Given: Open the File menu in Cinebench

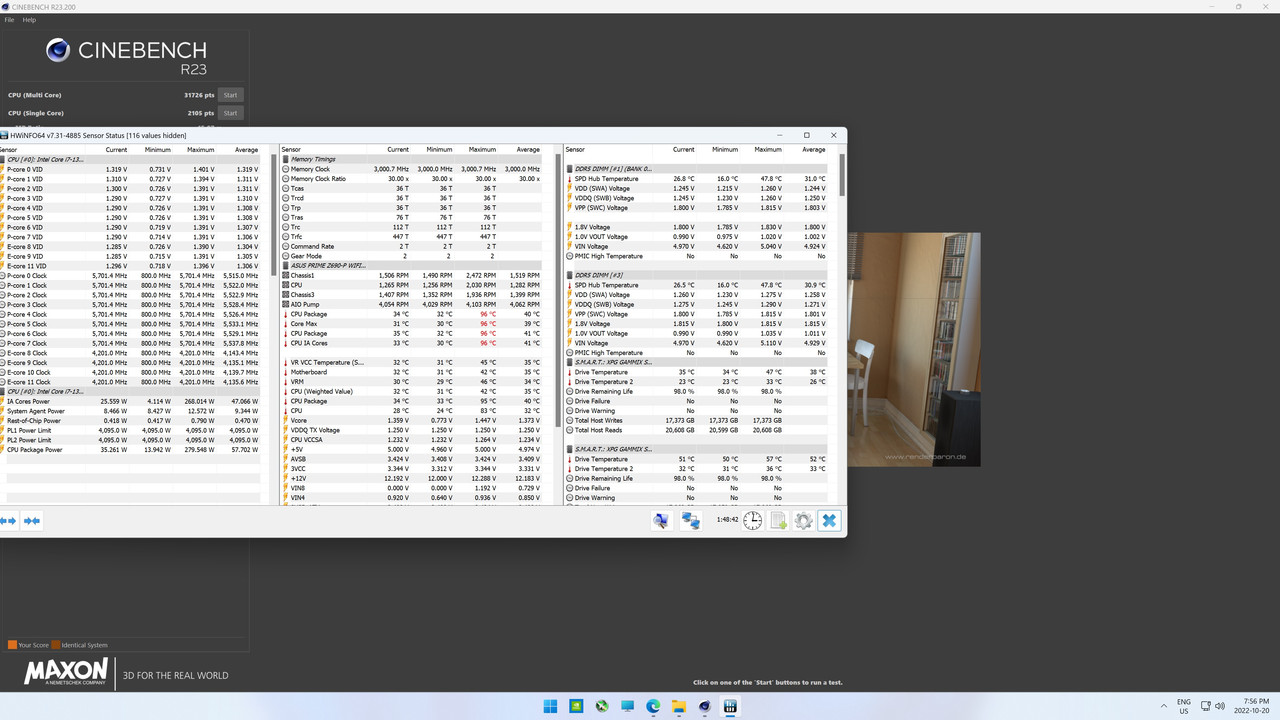Looking at the screenshot, I should click(9, 20).
